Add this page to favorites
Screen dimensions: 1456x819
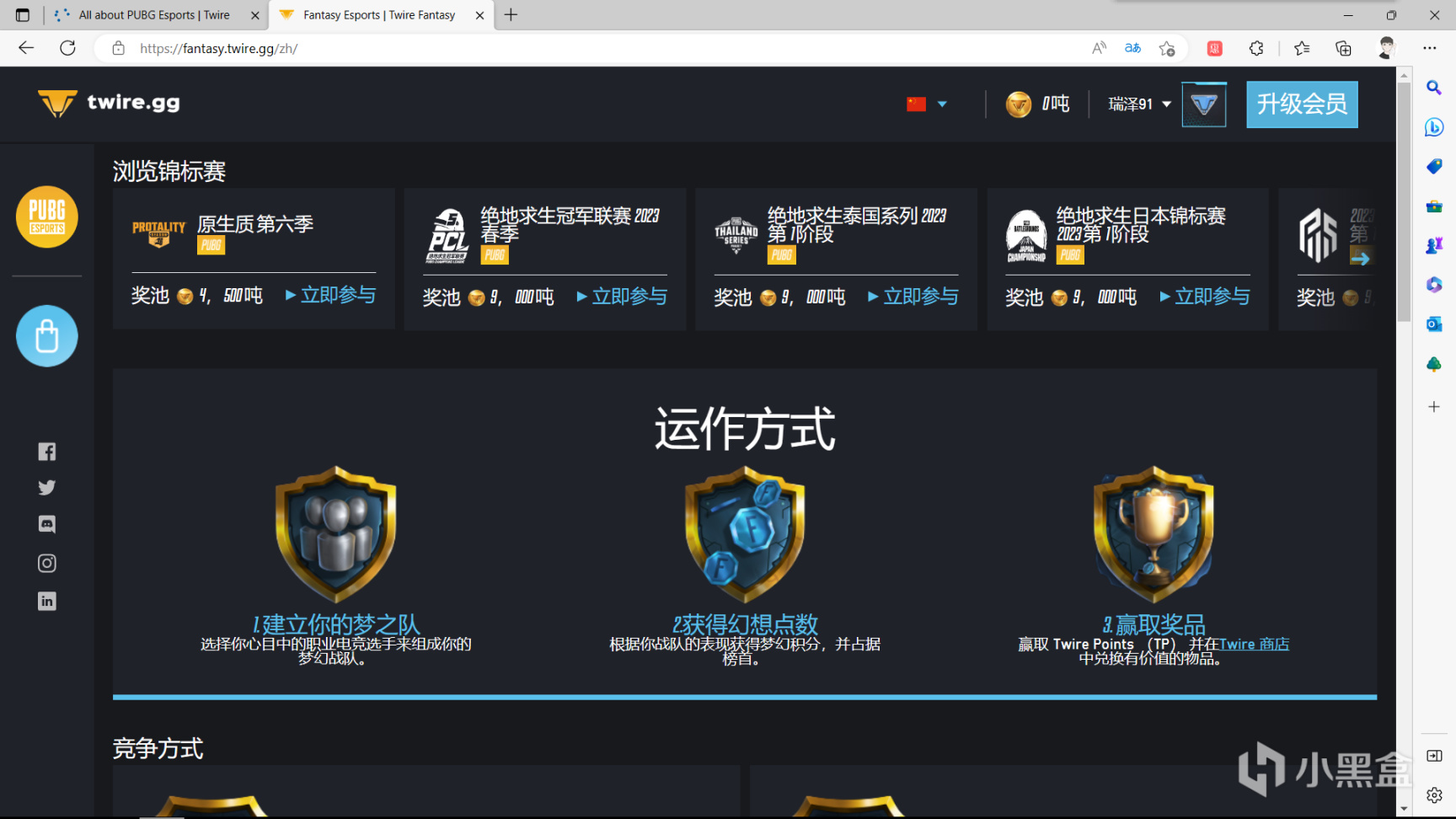pos(1167,48)
